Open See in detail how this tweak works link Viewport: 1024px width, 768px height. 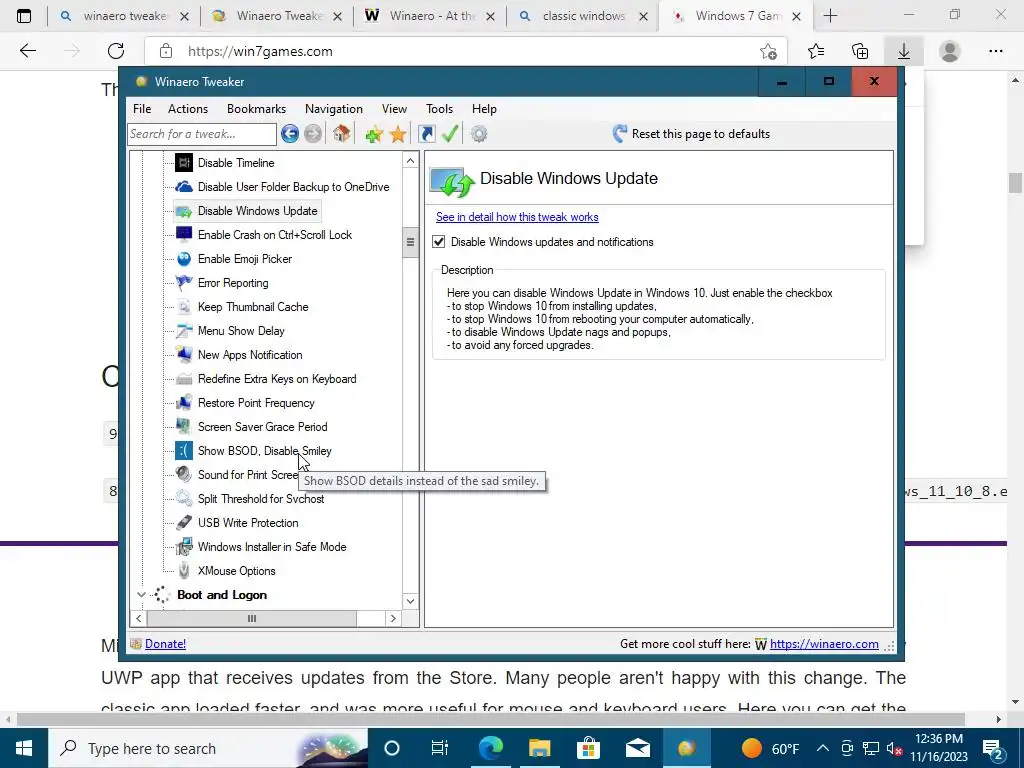pyautogui.click(x=517, y=217)
